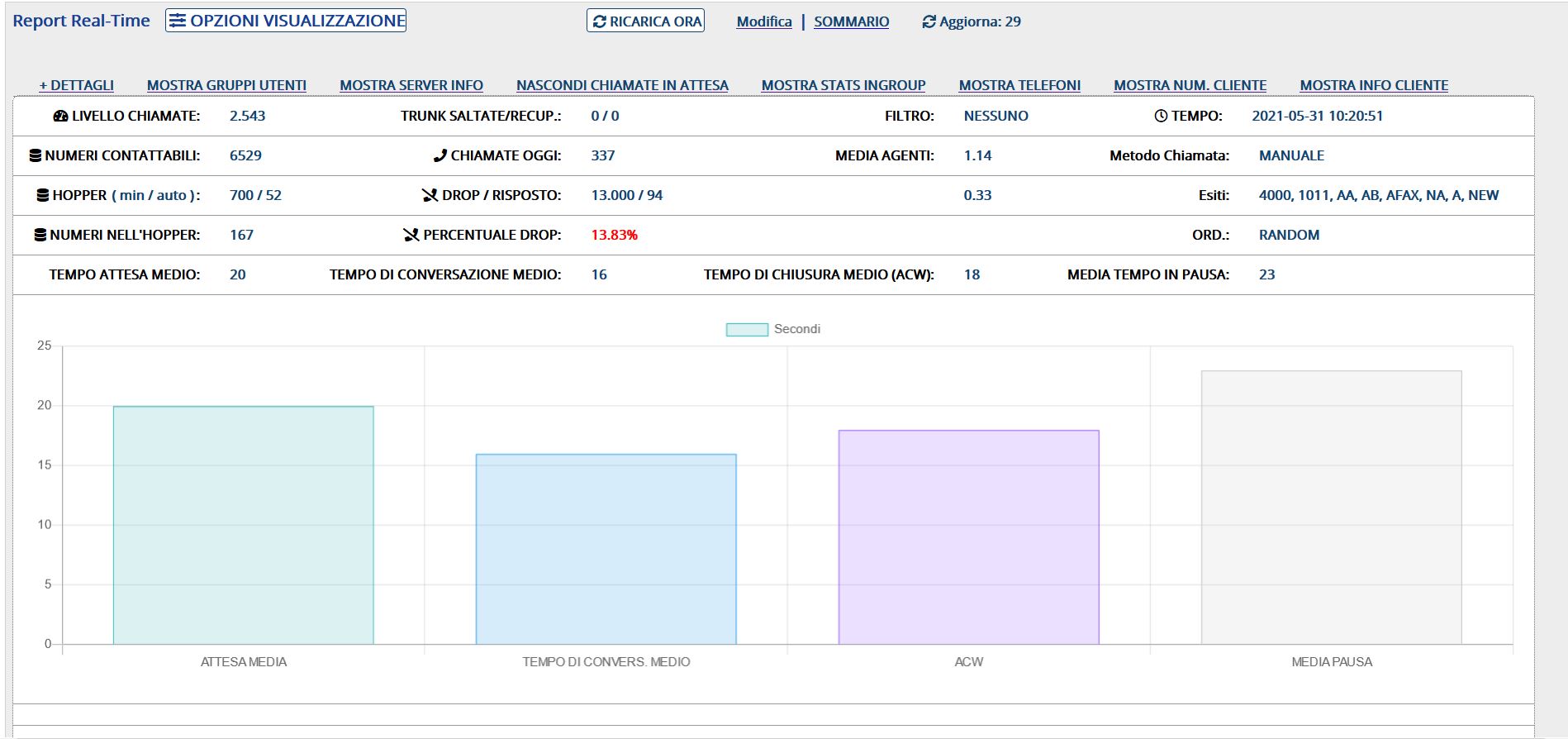Click the database icon beside NUMERI CONTATTABILI

[36, 155]
